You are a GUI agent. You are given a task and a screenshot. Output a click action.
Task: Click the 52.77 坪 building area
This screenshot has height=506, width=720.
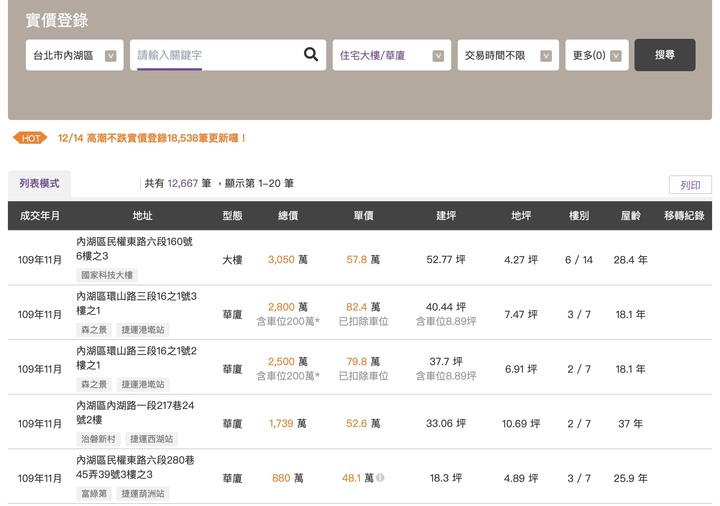446,260
